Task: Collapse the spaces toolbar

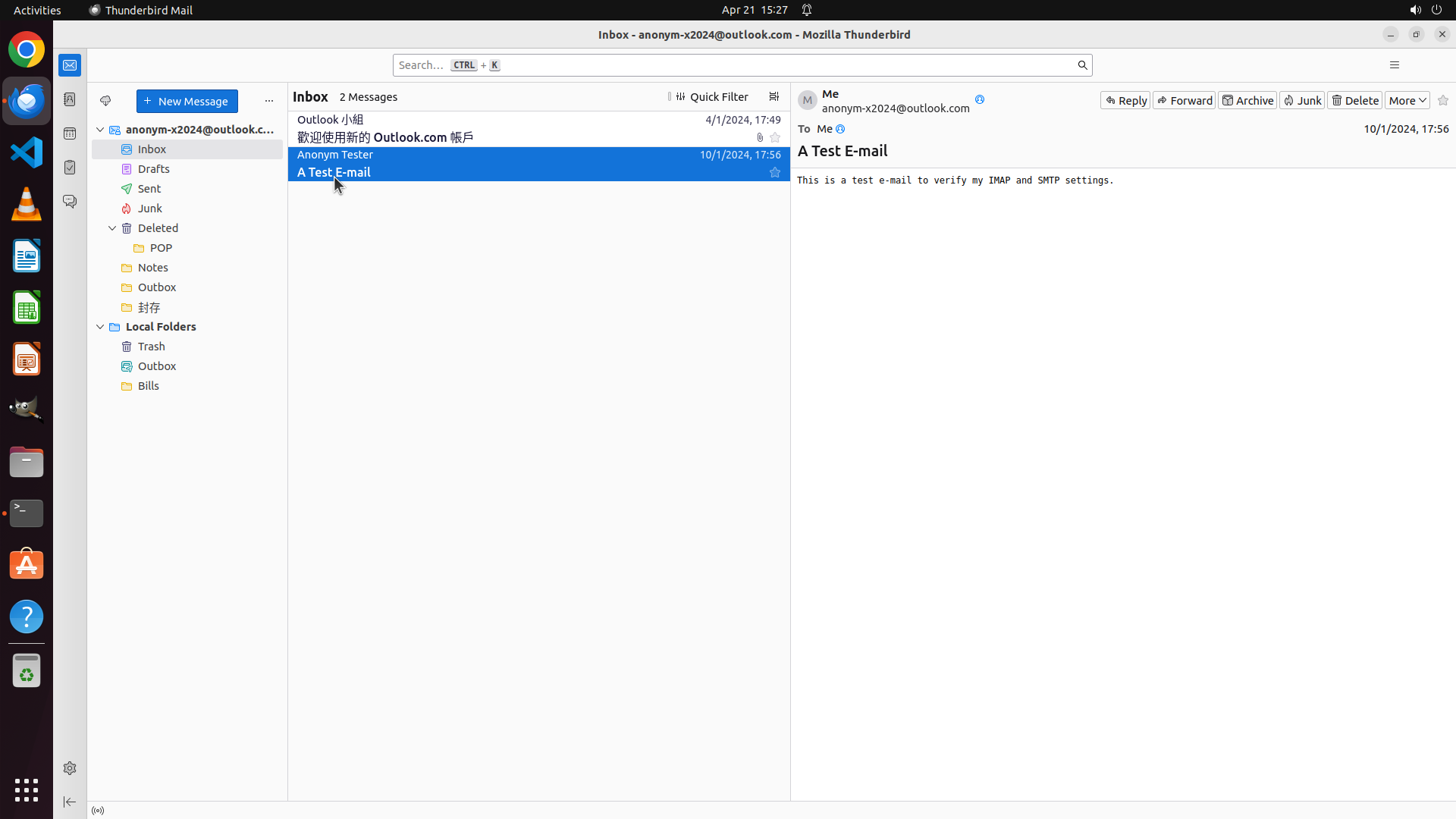Action: (70, 802)
